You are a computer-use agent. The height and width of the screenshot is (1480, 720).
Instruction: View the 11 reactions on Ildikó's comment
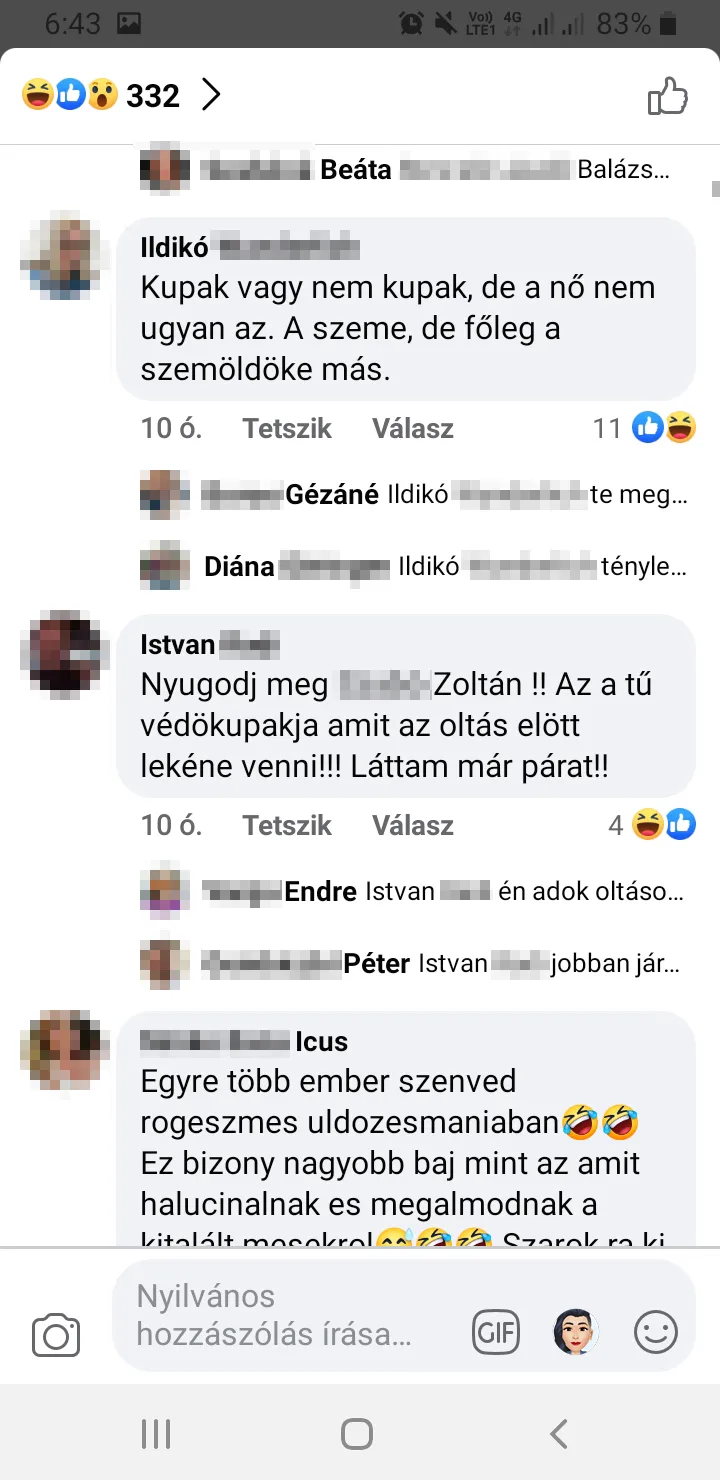click(x=644, y=429)
